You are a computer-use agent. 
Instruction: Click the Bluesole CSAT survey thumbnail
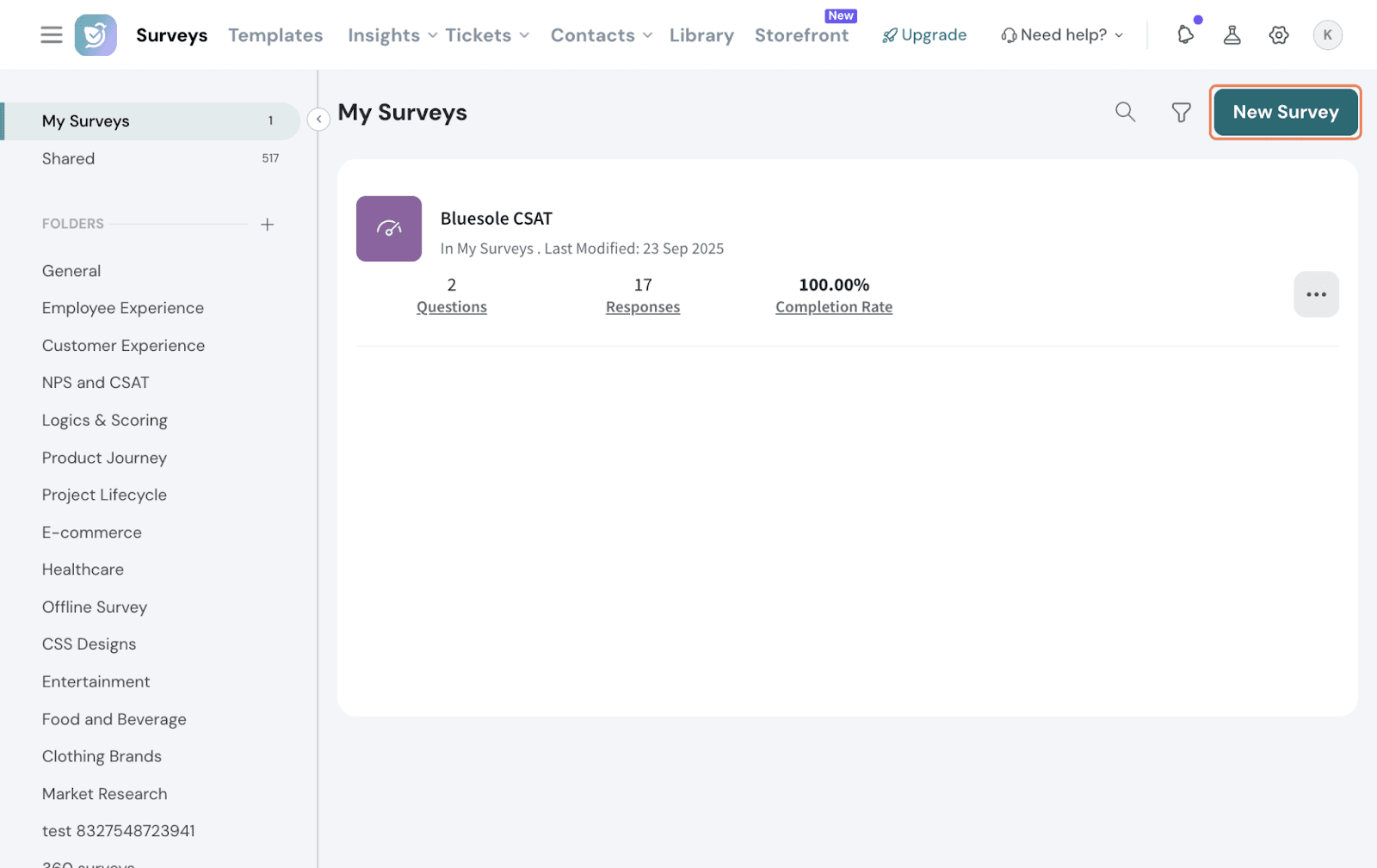pyautogui.click(x=389, y=229)
